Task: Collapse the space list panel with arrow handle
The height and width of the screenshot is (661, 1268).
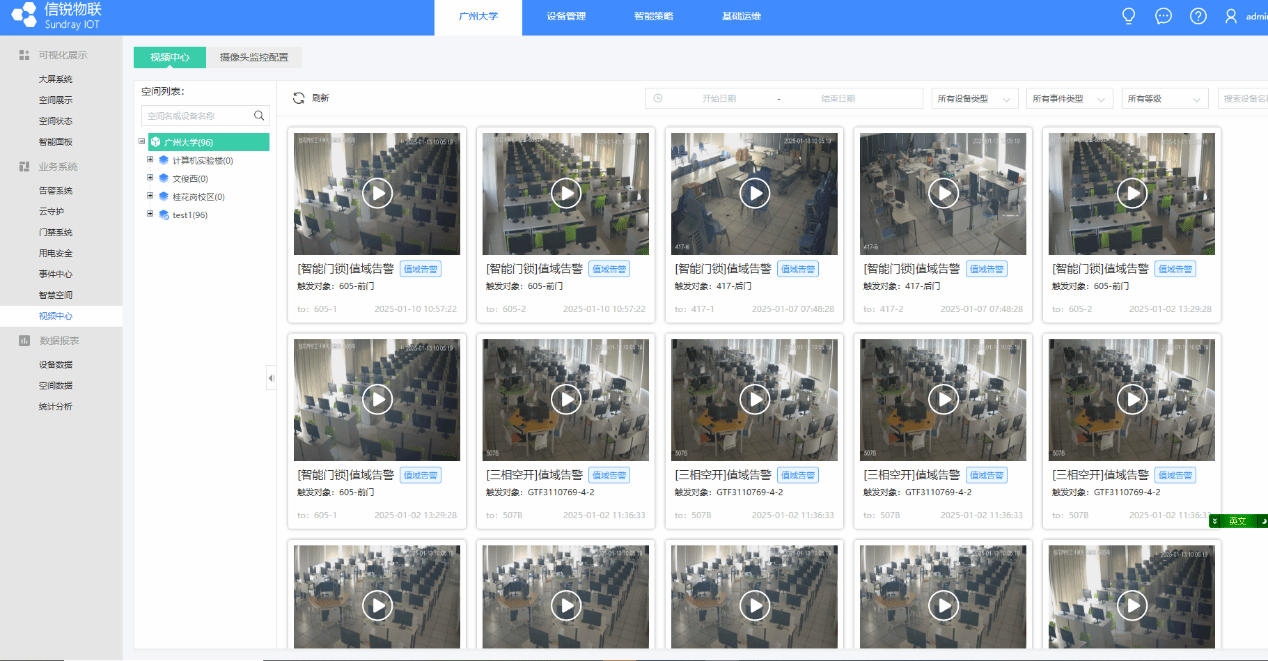Action: (x=271, y=378)
